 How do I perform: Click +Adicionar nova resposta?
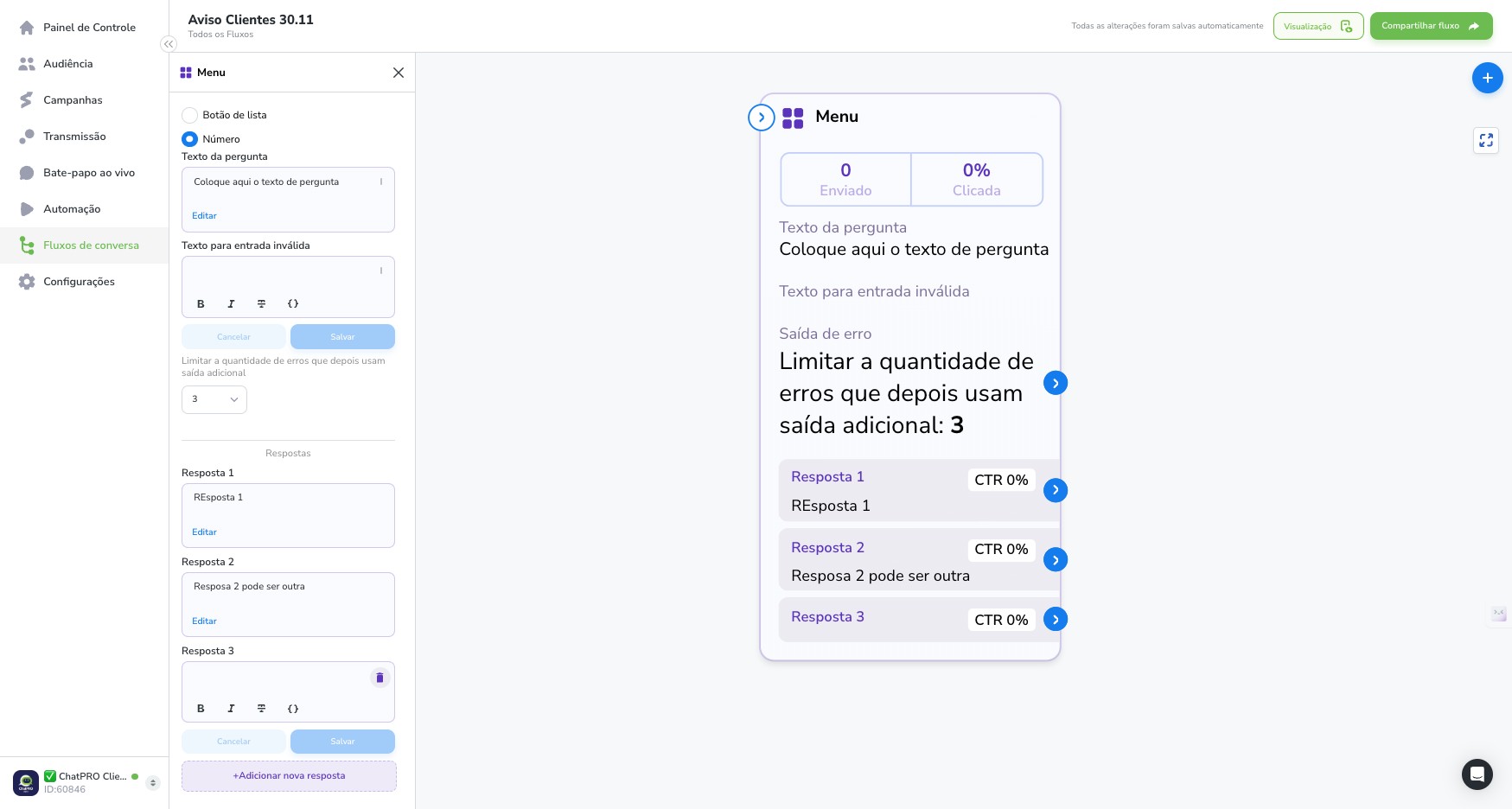tap(289, 776)
